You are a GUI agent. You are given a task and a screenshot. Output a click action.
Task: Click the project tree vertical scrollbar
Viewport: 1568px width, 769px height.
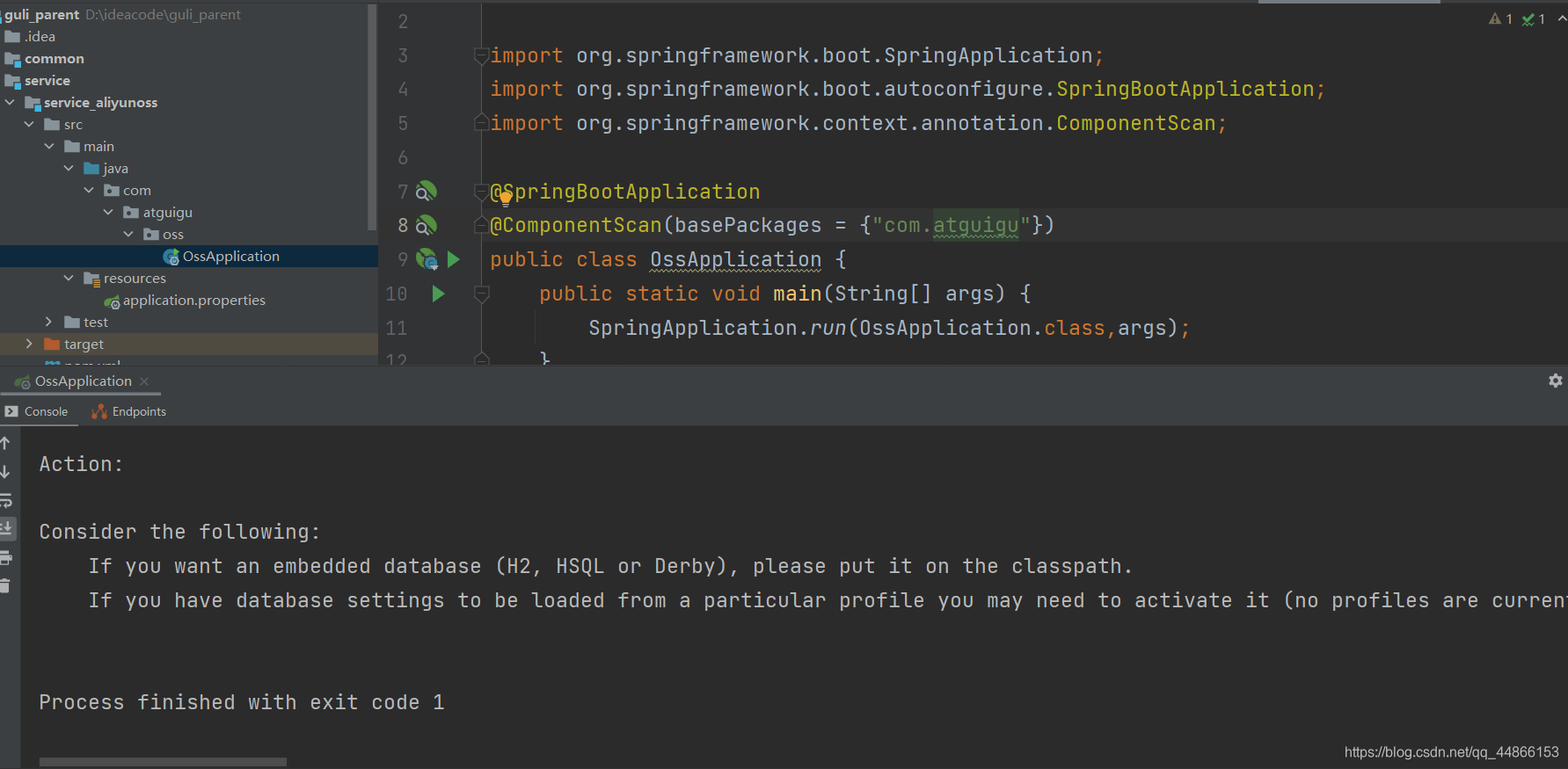(x=372, y=119)
